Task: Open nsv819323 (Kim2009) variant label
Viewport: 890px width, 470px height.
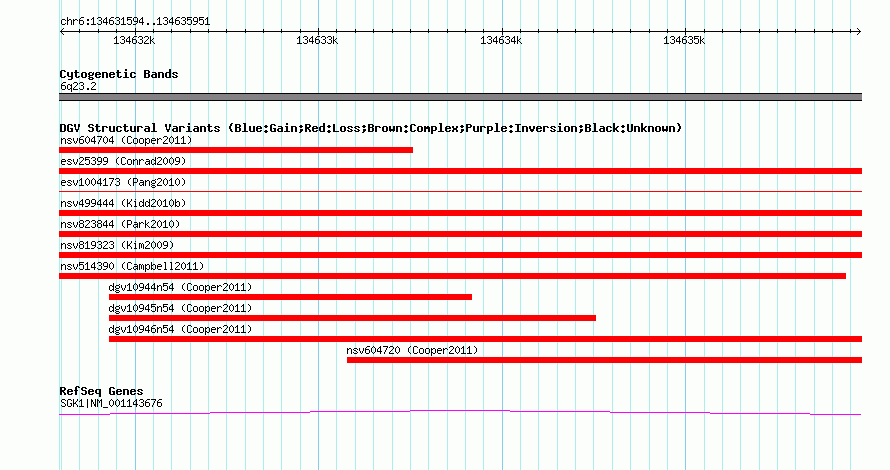Action: coord(117,245)
